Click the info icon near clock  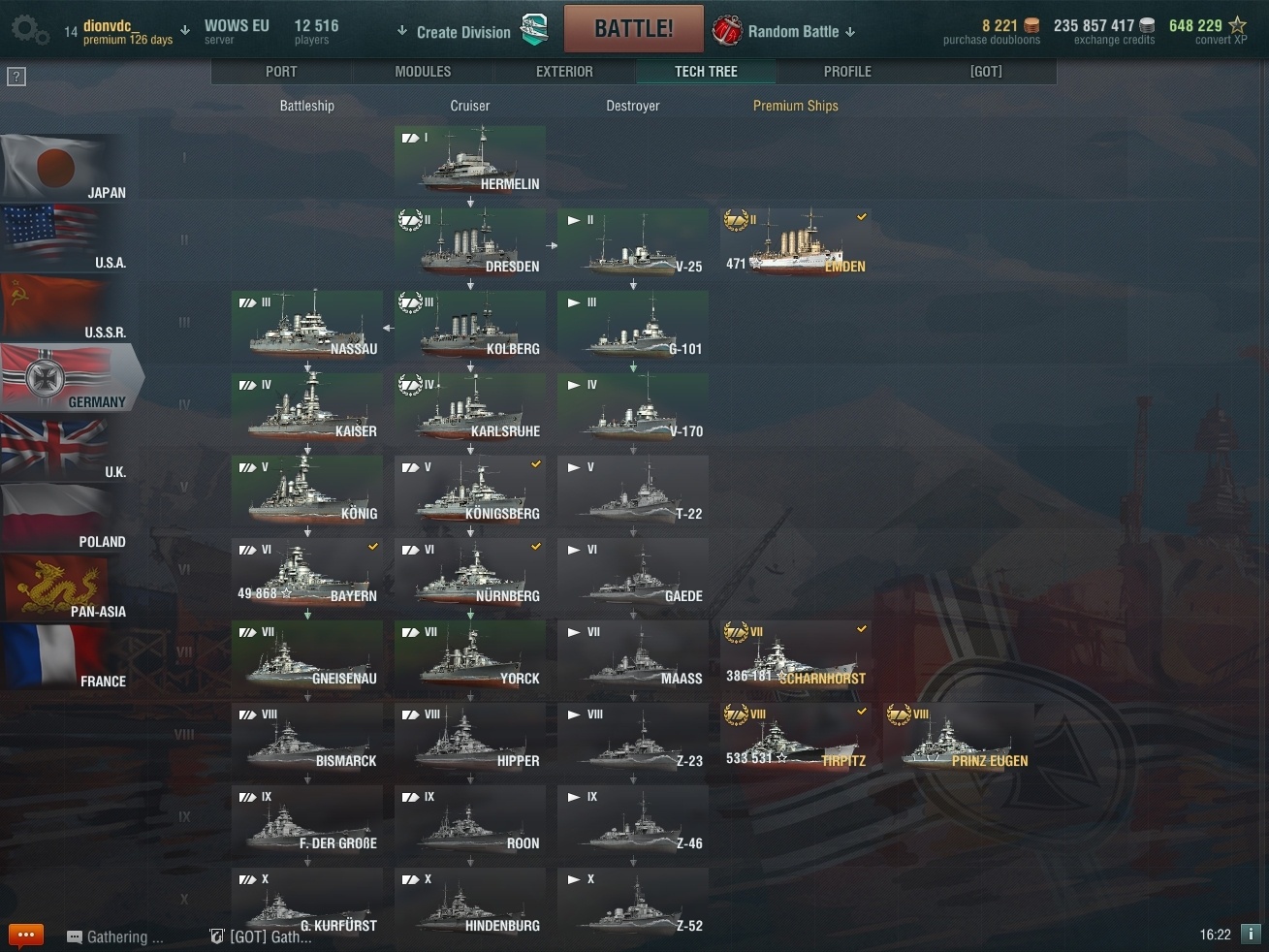point(1251,935)
